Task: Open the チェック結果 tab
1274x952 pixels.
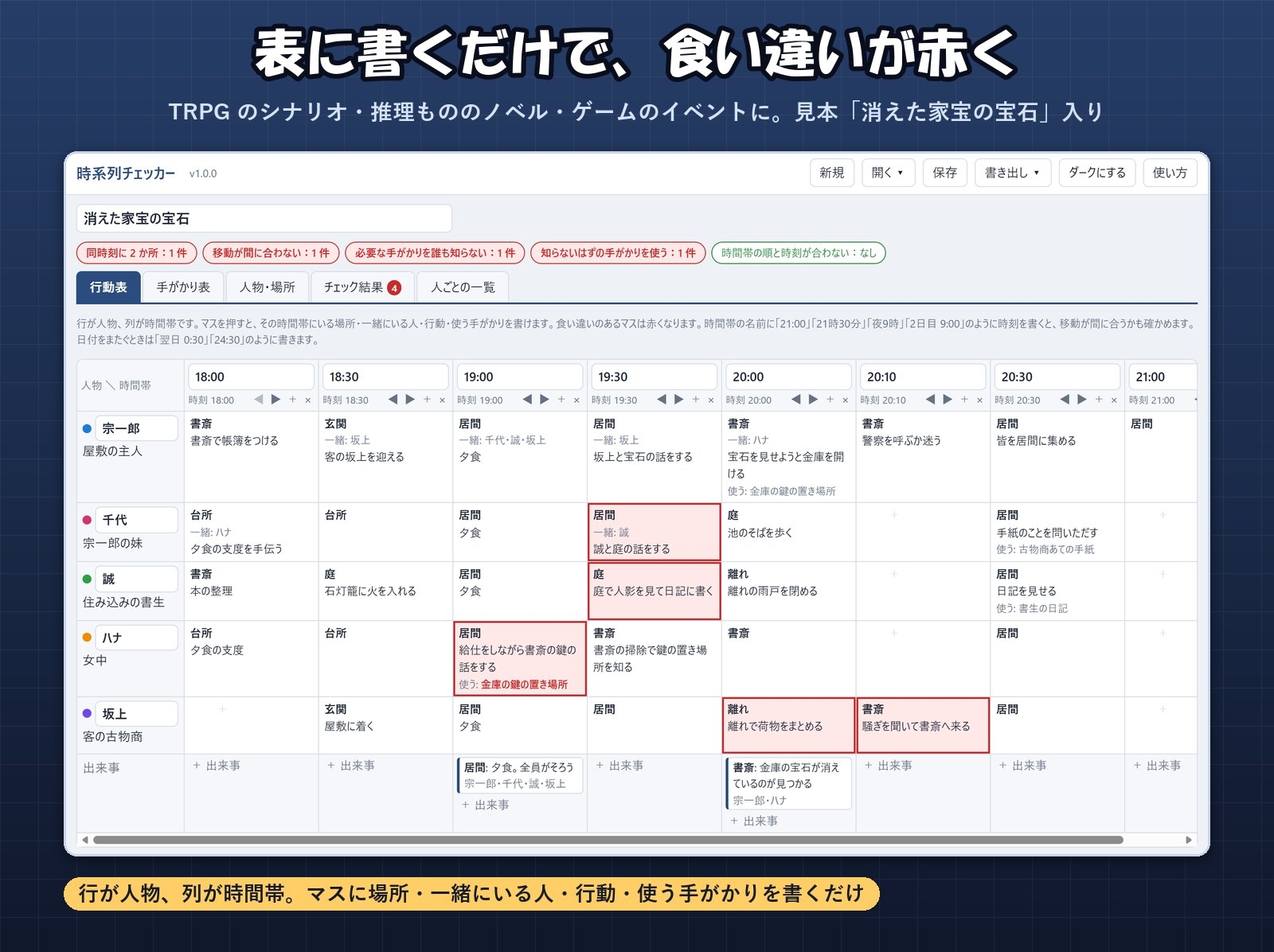Action: click(362, 287)
